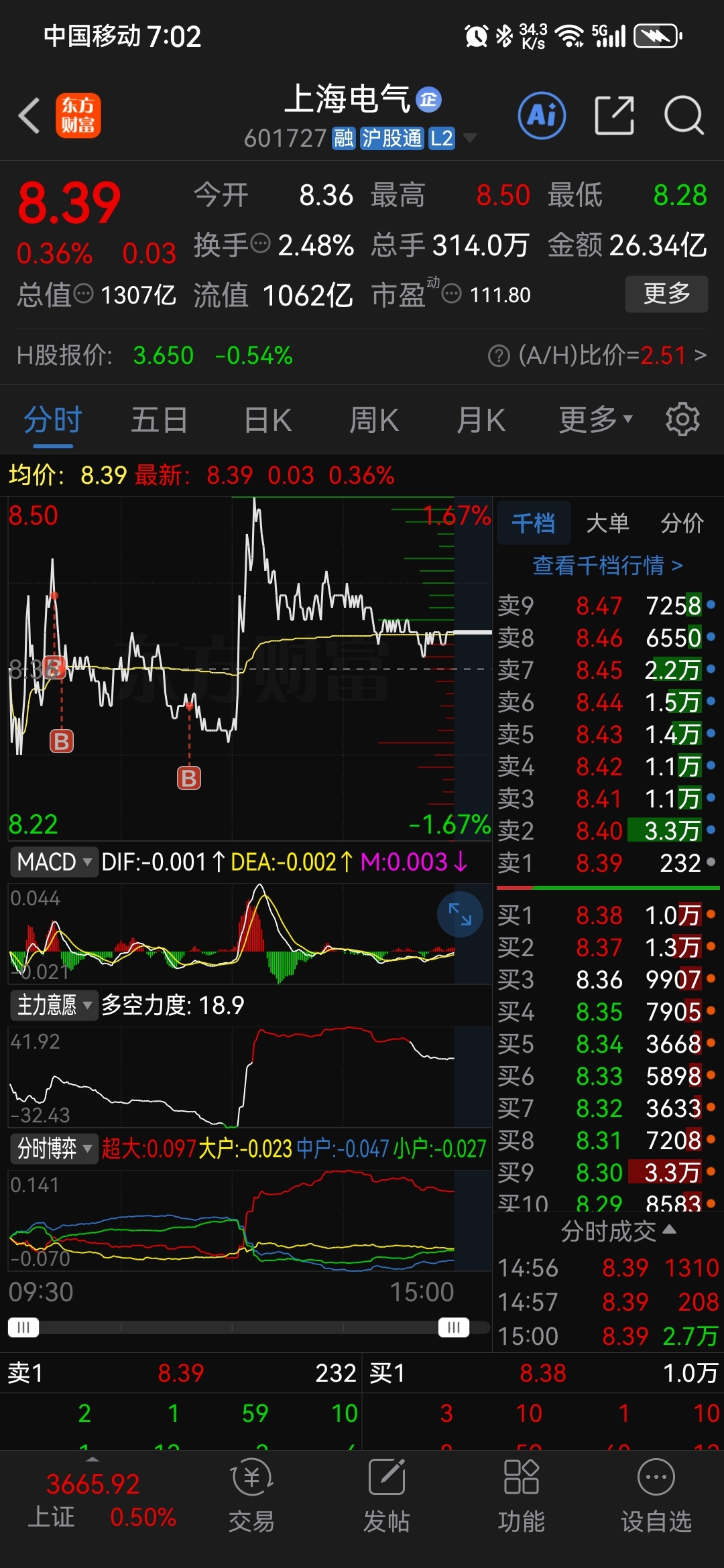Expand stock code dropdown triangle
This screenshot has width=724, height=1568.
point(470,138)
